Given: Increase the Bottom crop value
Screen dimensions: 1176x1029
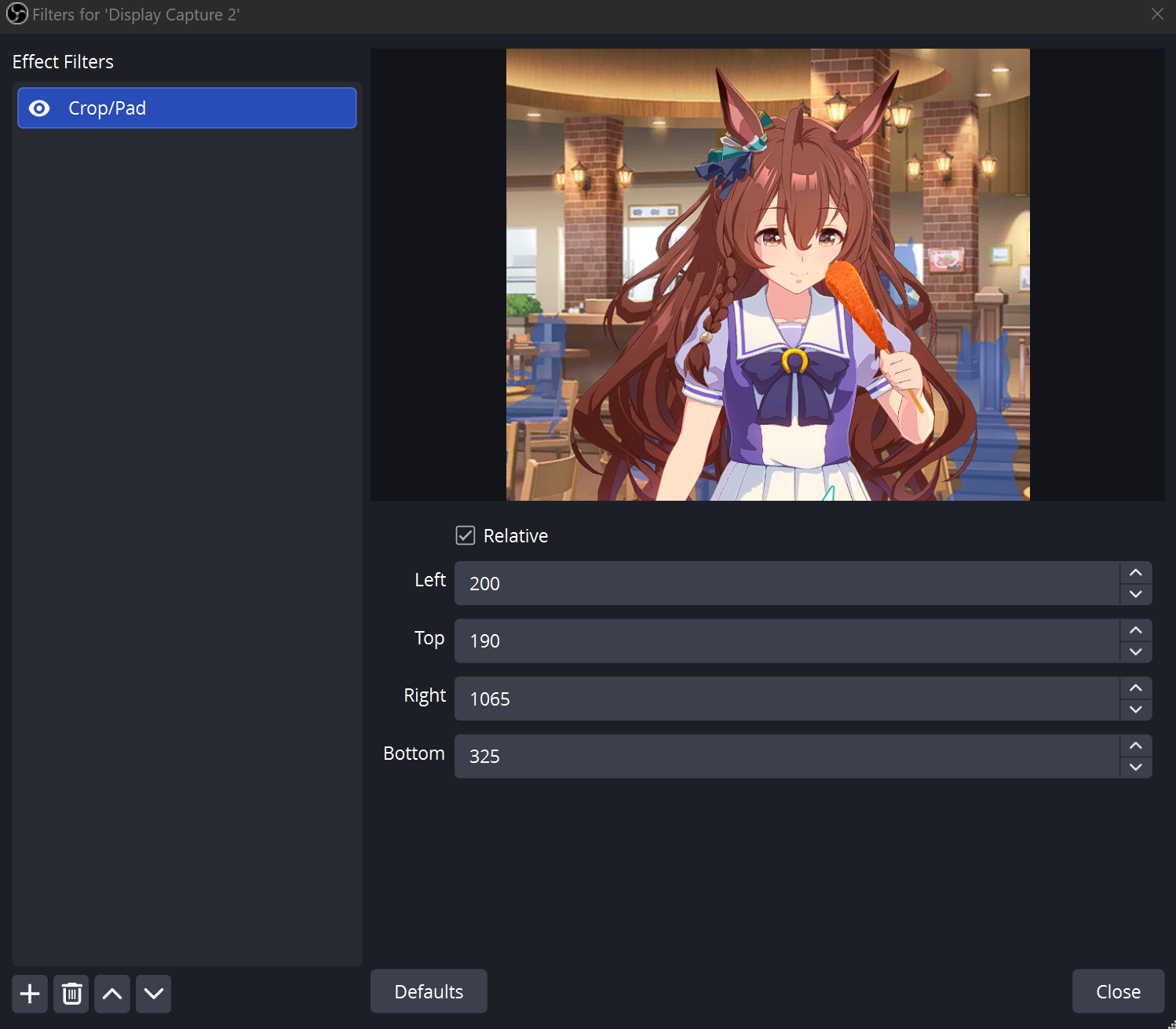Looking at the screenshot, I should [x=1136, y=745].
